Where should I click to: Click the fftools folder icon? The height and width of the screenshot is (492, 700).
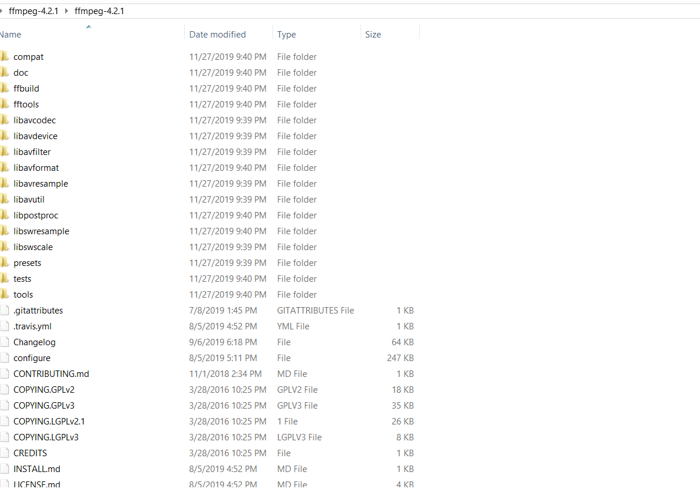pos(5,104)
